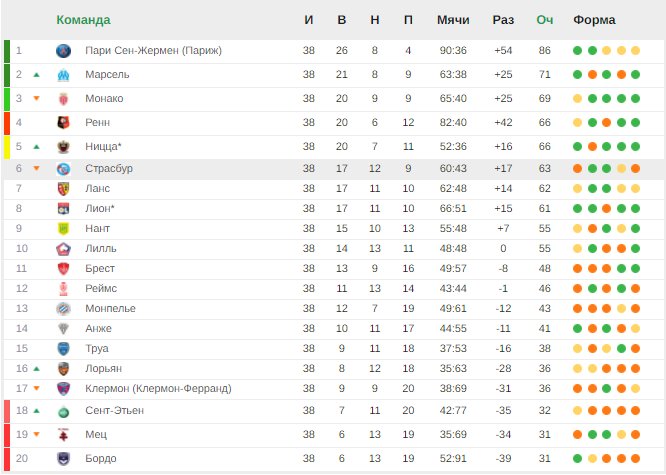This screenshot has height=475, width=666.
Task: Click the Rennes club crest
Action: click(64, 122)
